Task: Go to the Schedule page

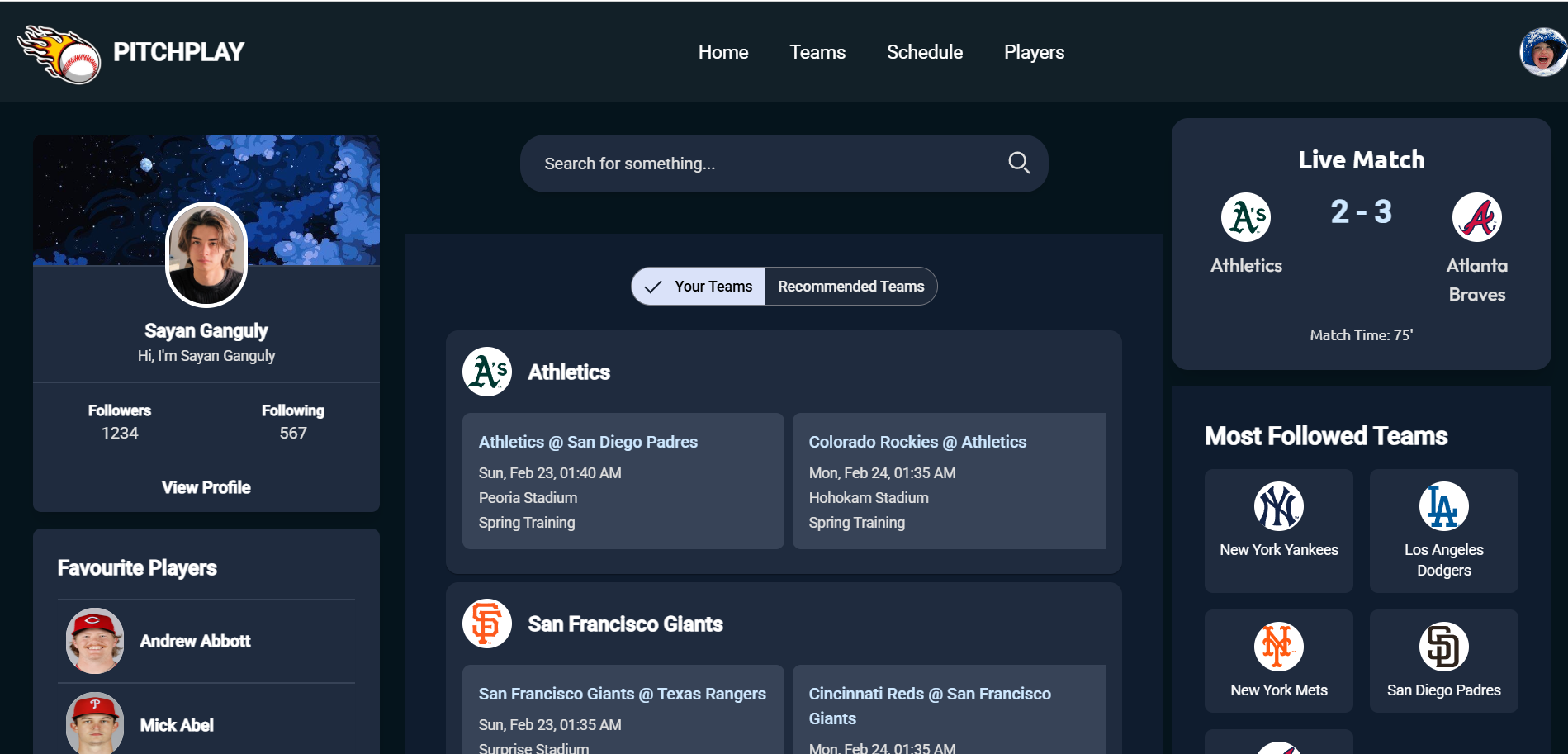Action: 925,52
